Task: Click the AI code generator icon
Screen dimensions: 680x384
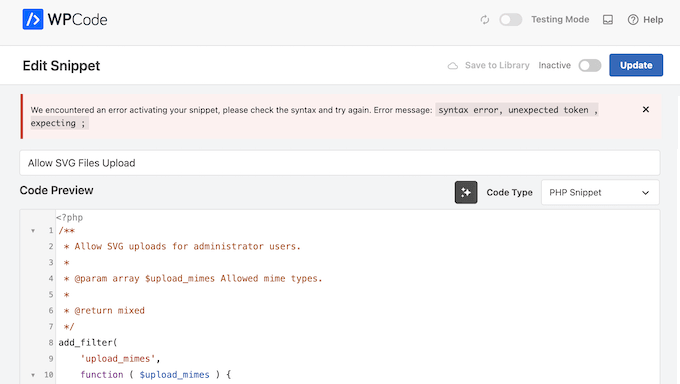Action: tap(466, 192)
